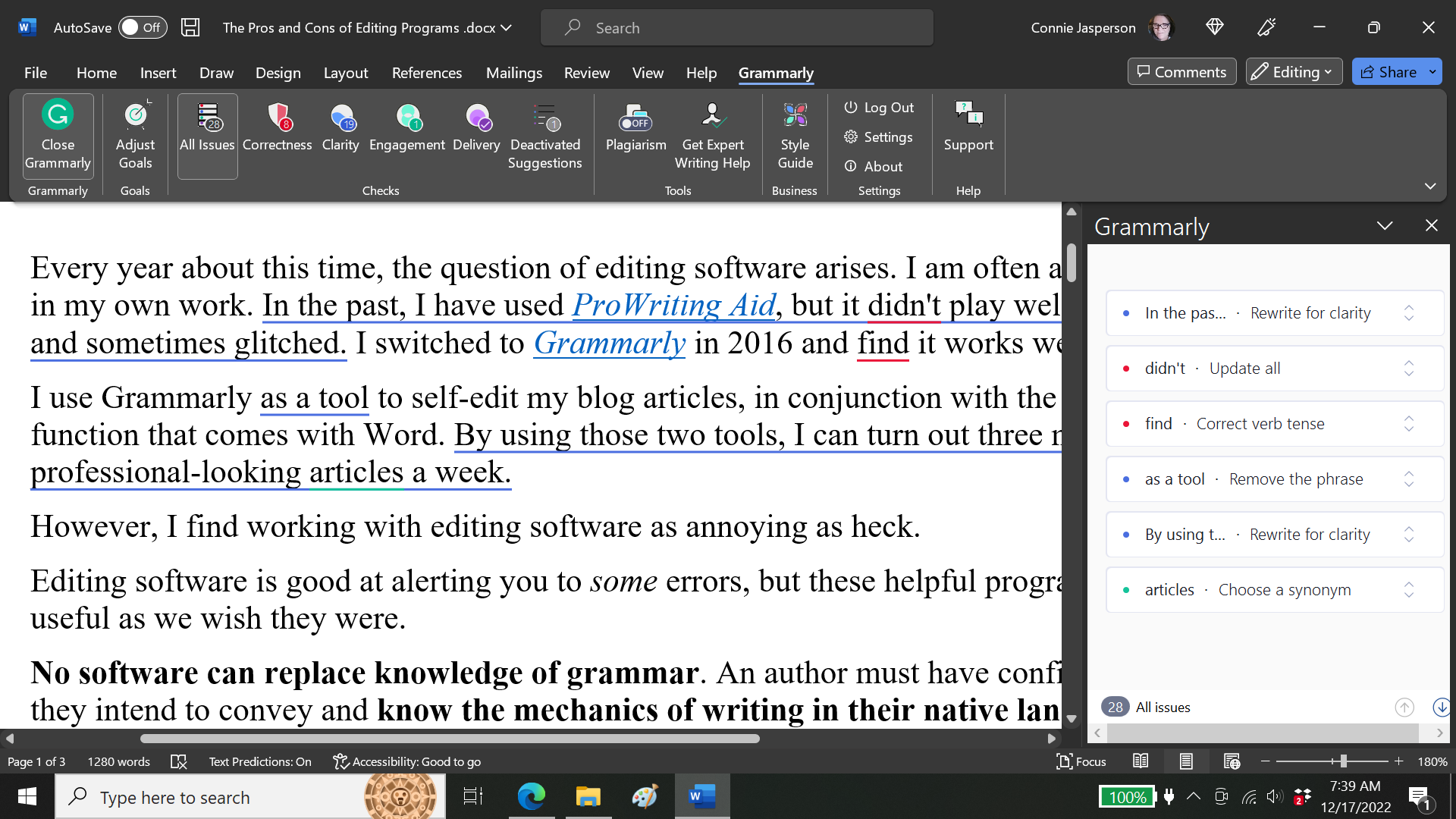1456x819 pixels.
Task: Log out of Grammarly
Action: pos(879,107)
